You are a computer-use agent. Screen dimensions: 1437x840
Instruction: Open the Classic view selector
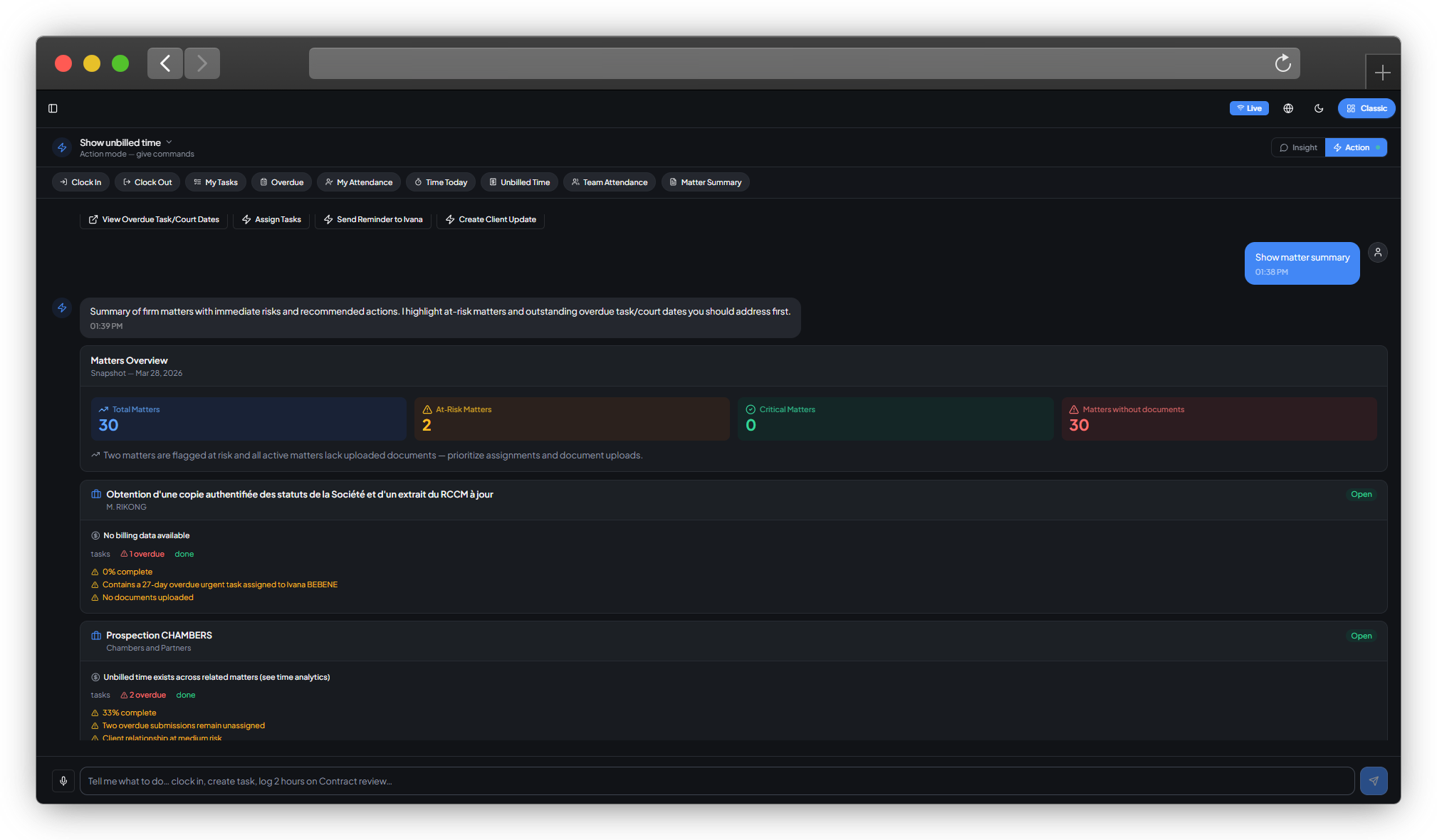coord(1366,108)
